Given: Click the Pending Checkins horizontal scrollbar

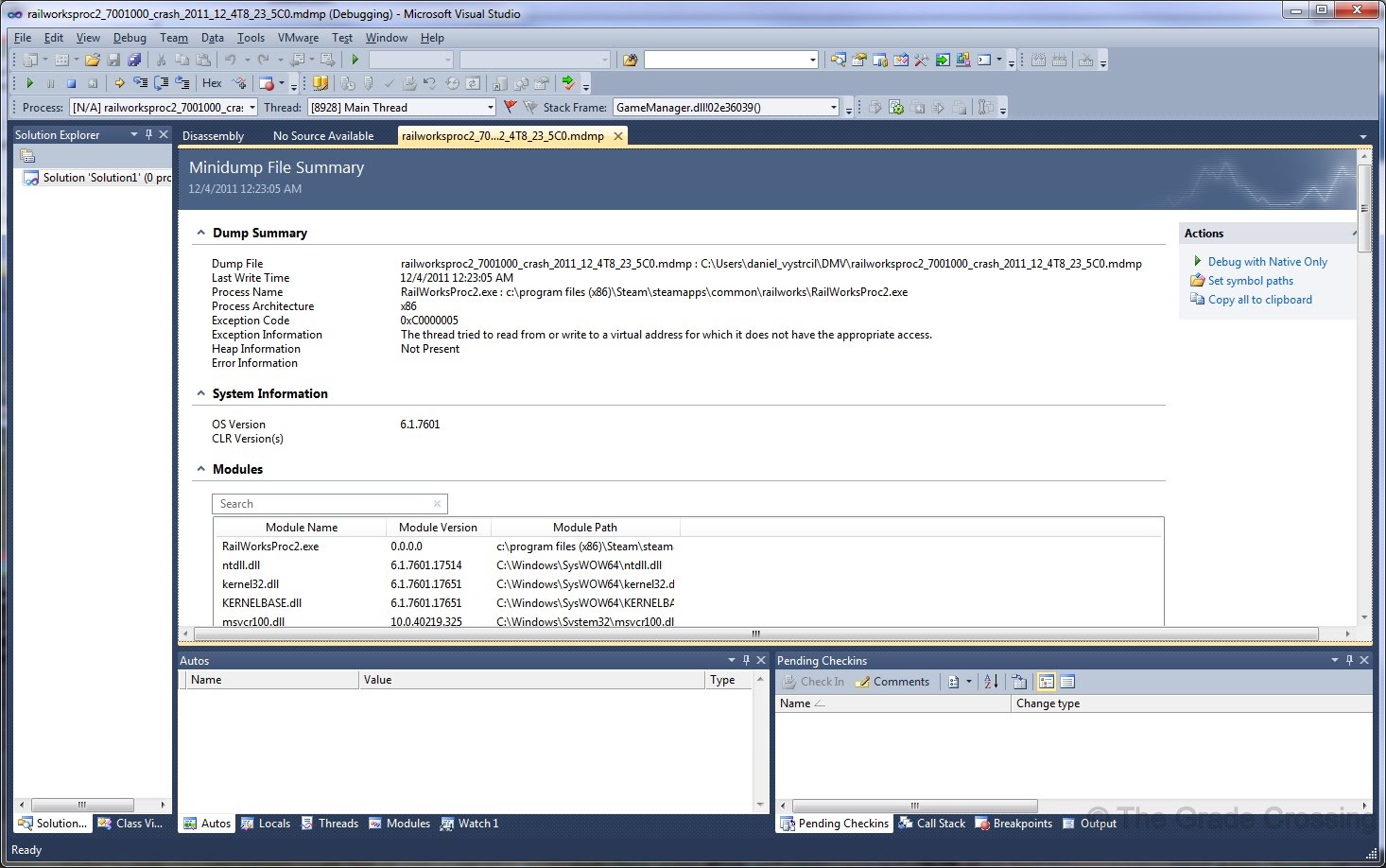Looking at the screenshot, I should (915, 806).
